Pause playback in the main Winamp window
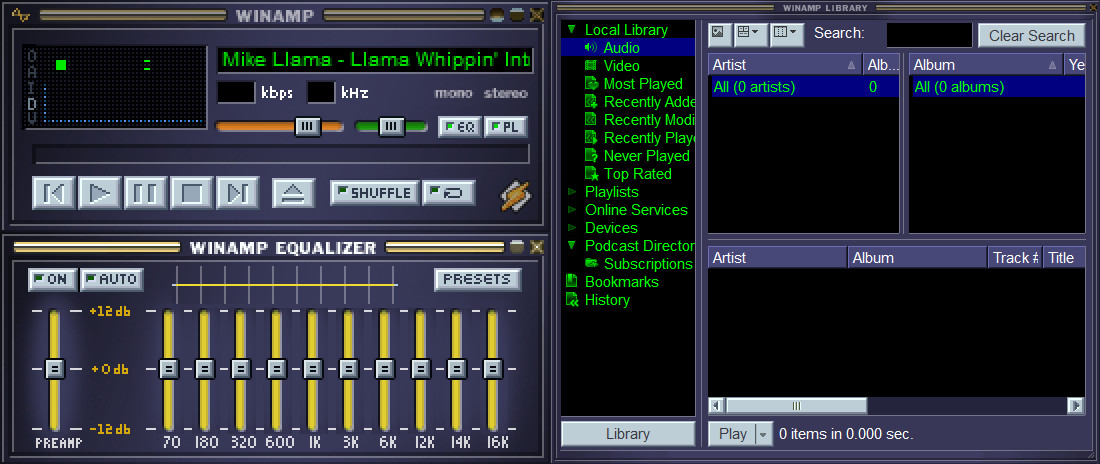The height and width of the screenshot is (464, 1100). [x=145, y=193]
